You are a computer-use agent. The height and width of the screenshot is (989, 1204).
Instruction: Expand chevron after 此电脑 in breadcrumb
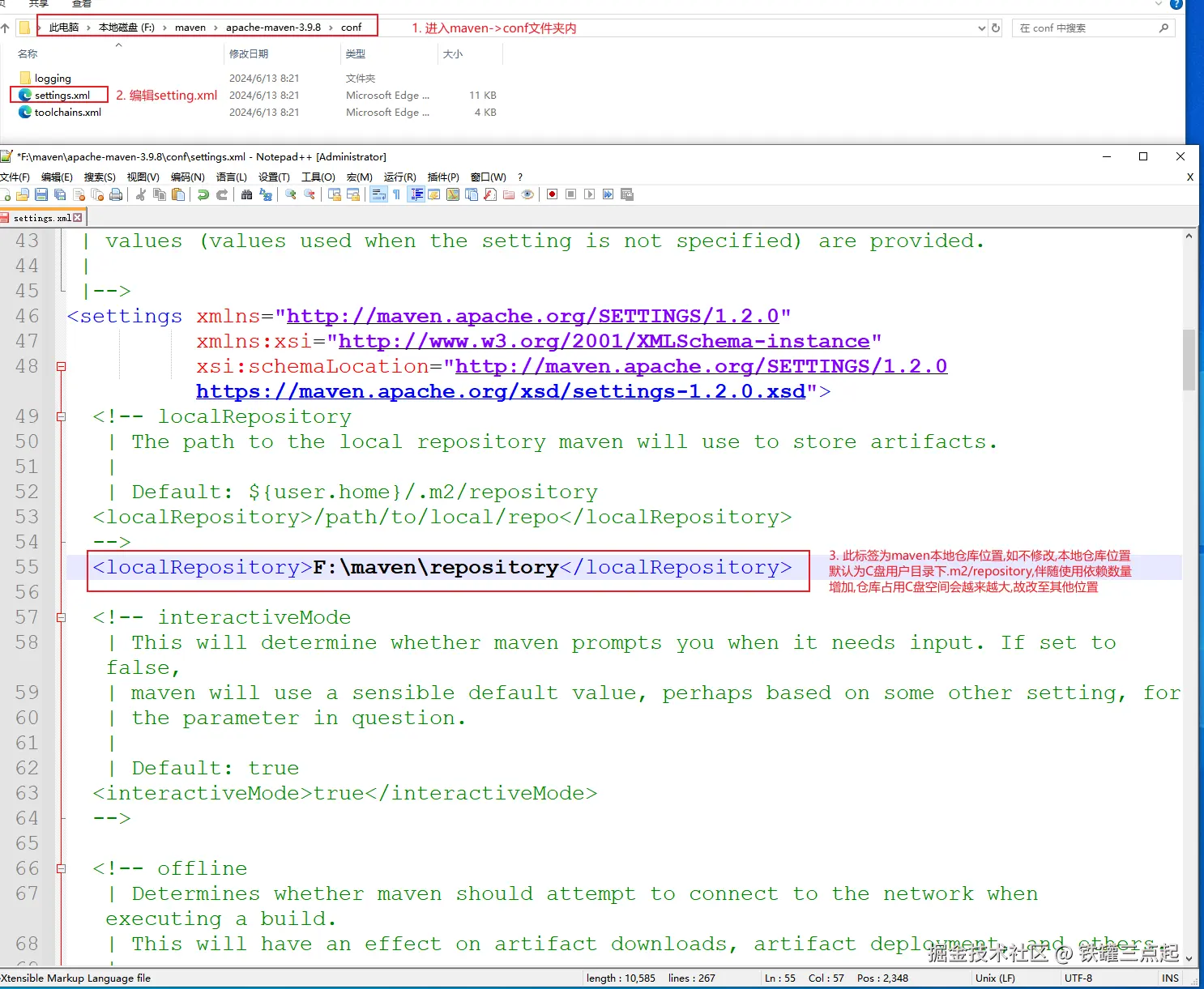pos(88,28)
